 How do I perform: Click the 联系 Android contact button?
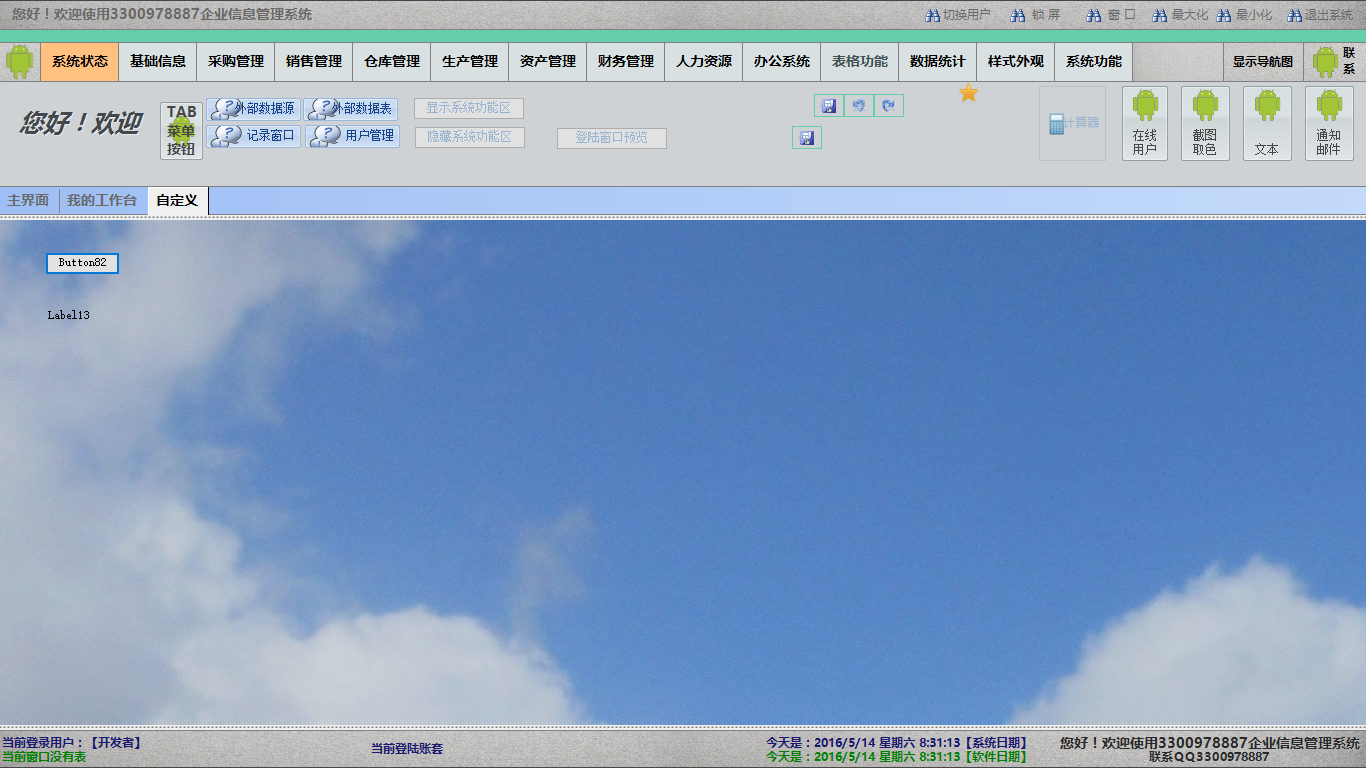pos(1334,61)
